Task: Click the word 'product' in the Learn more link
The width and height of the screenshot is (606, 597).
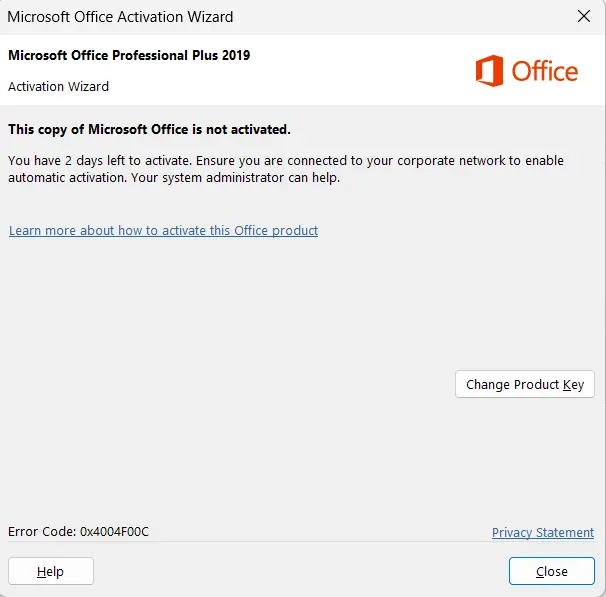Action: 295,230
